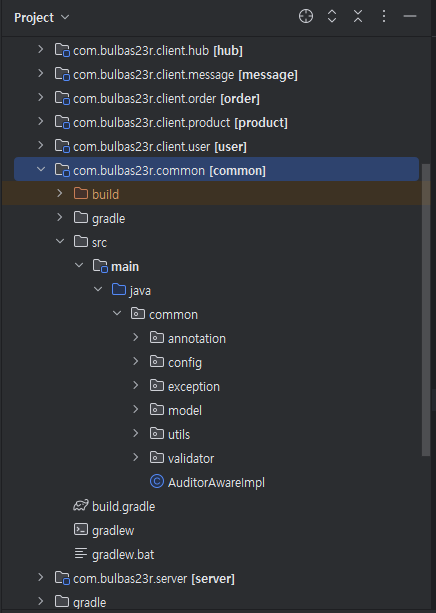Viewport: 436px width, 613px height.
Task: Click the vertical scrollbar thumb
Action: 426,309
